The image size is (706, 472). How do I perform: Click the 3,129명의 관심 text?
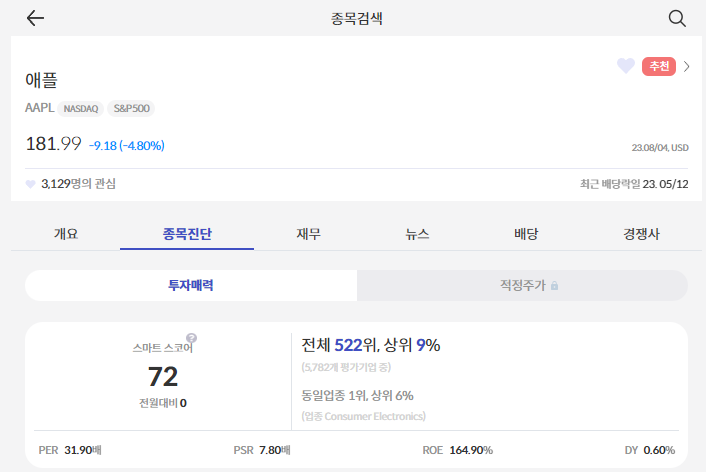pyautogui.click(x=79, y=184)
